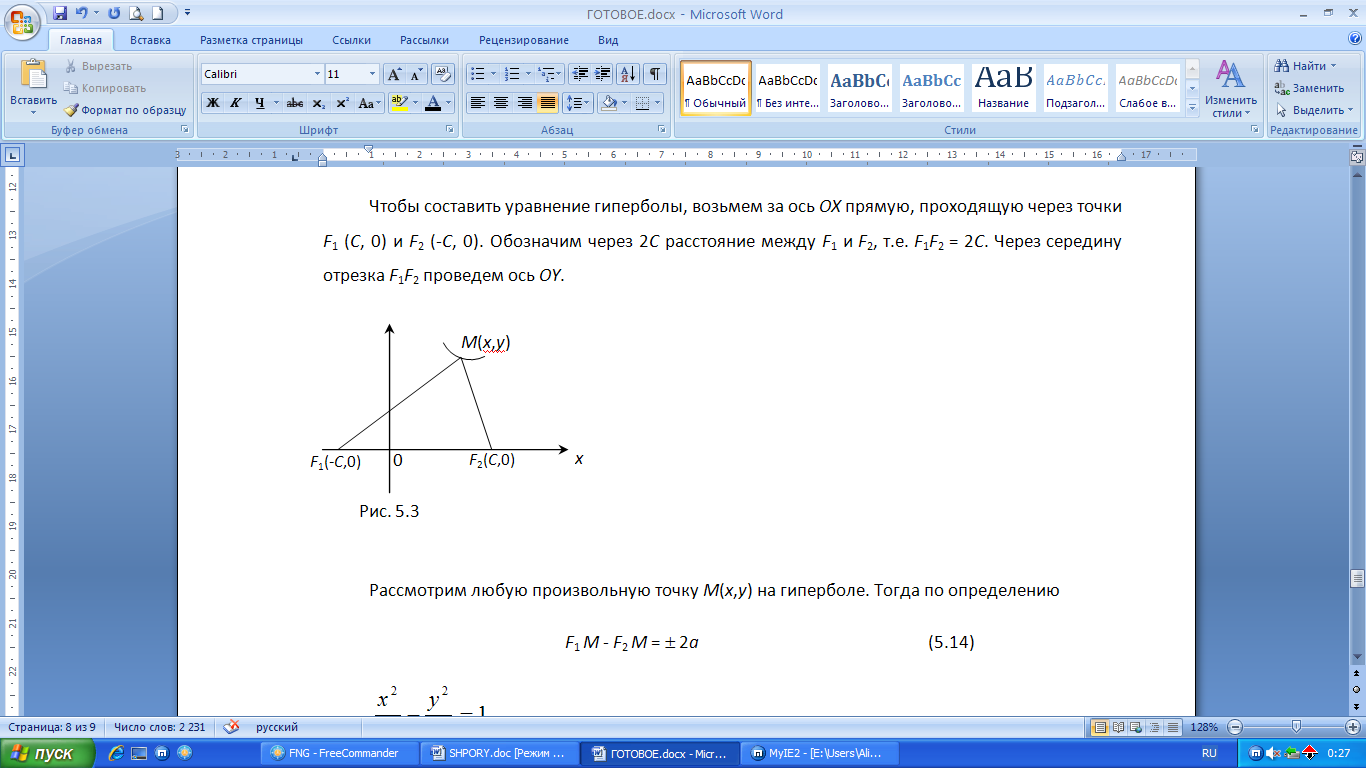Open the line spacing dropdown
Viewport: 1366px width, 768px height.
point(578,102)
